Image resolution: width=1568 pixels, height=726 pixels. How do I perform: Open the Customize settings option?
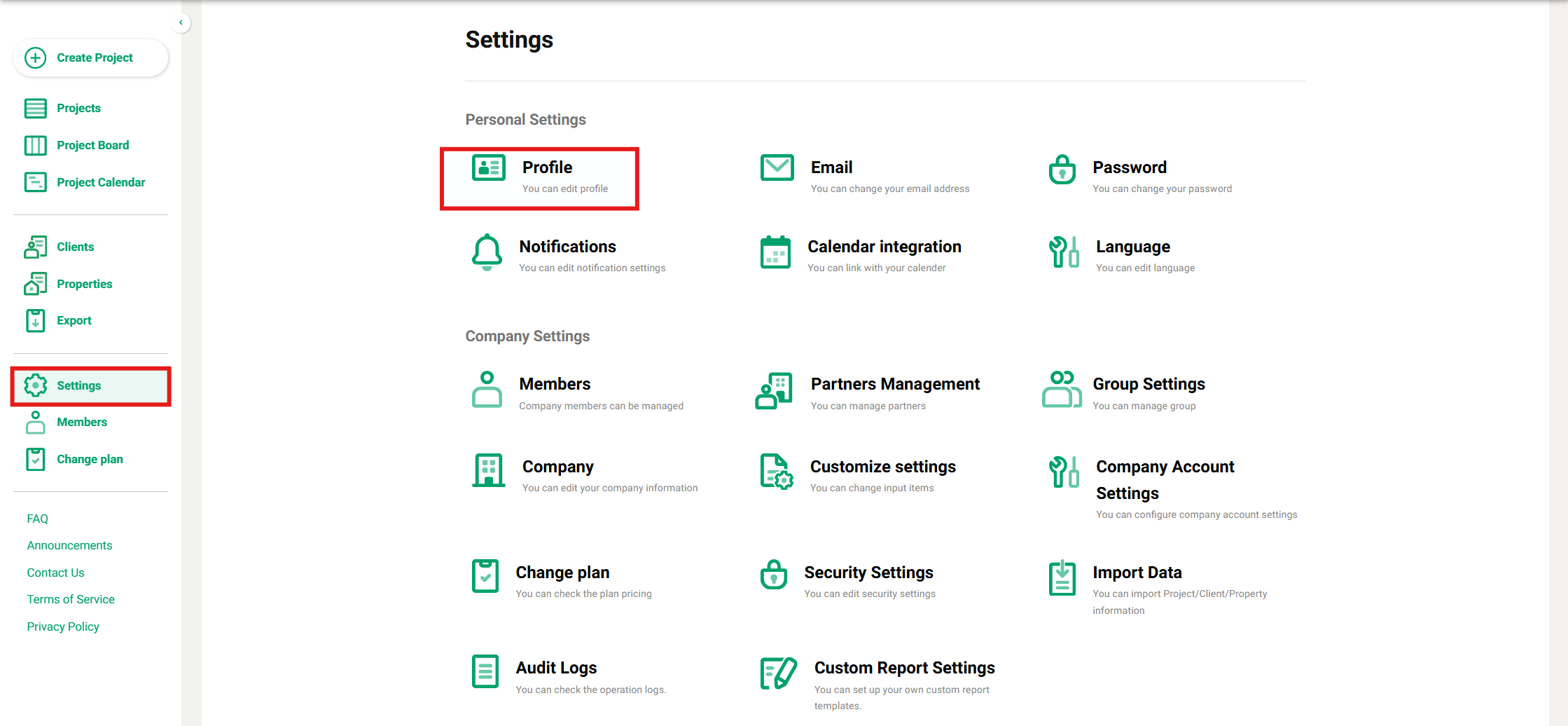click(x=882, y=467)
